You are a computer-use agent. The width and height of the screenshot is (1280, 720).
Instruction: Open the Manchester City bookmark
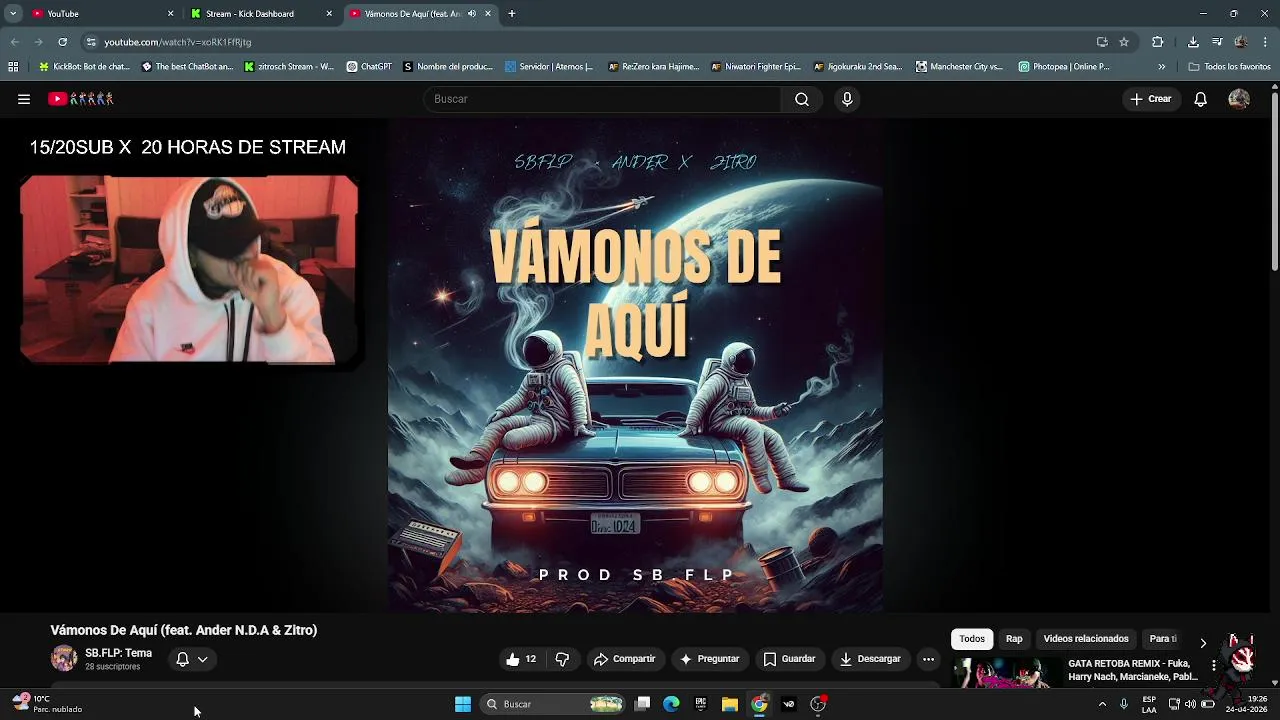pos(959,67)
